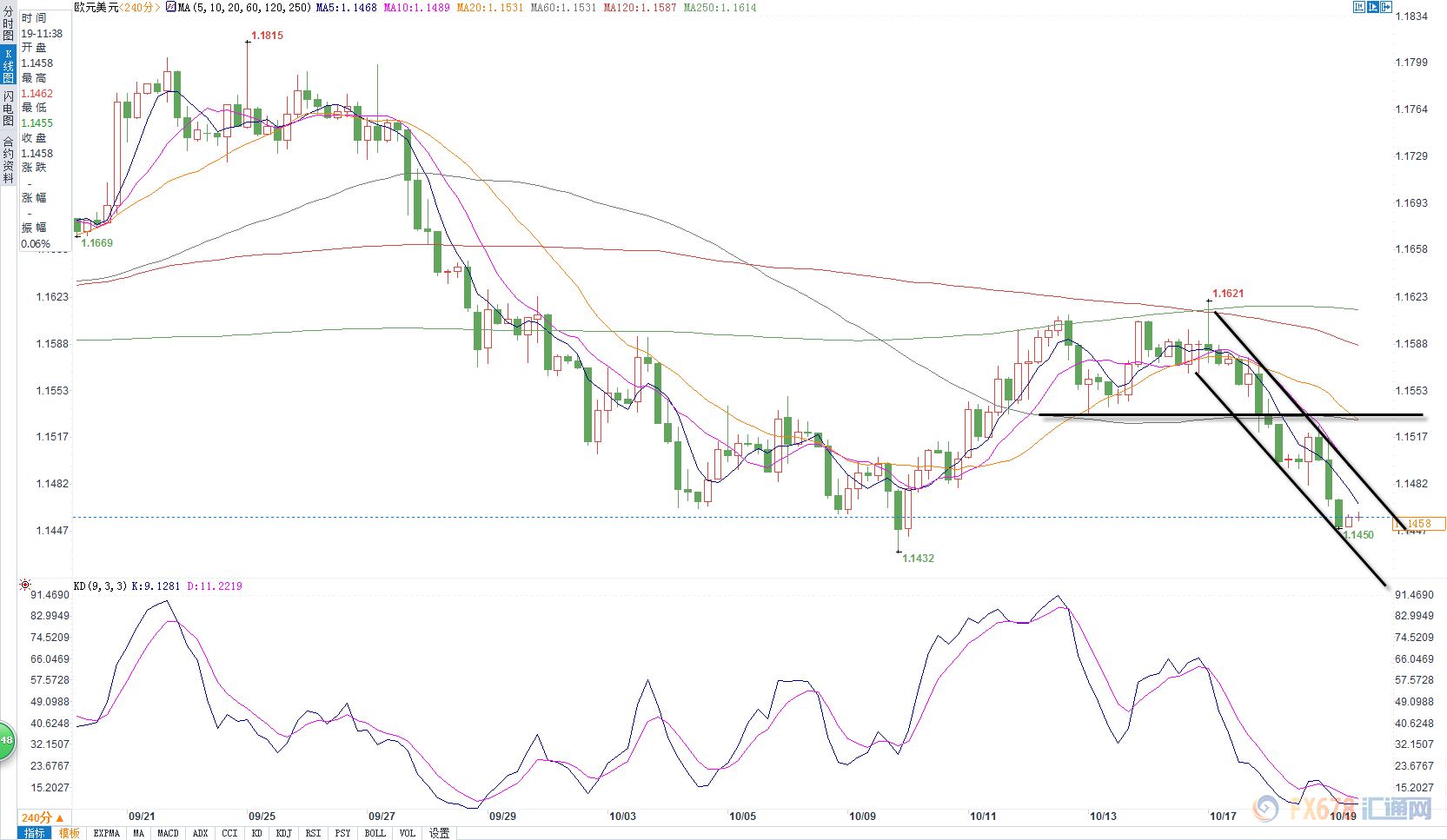Choose the BOLL indicator

click(375, 833)
